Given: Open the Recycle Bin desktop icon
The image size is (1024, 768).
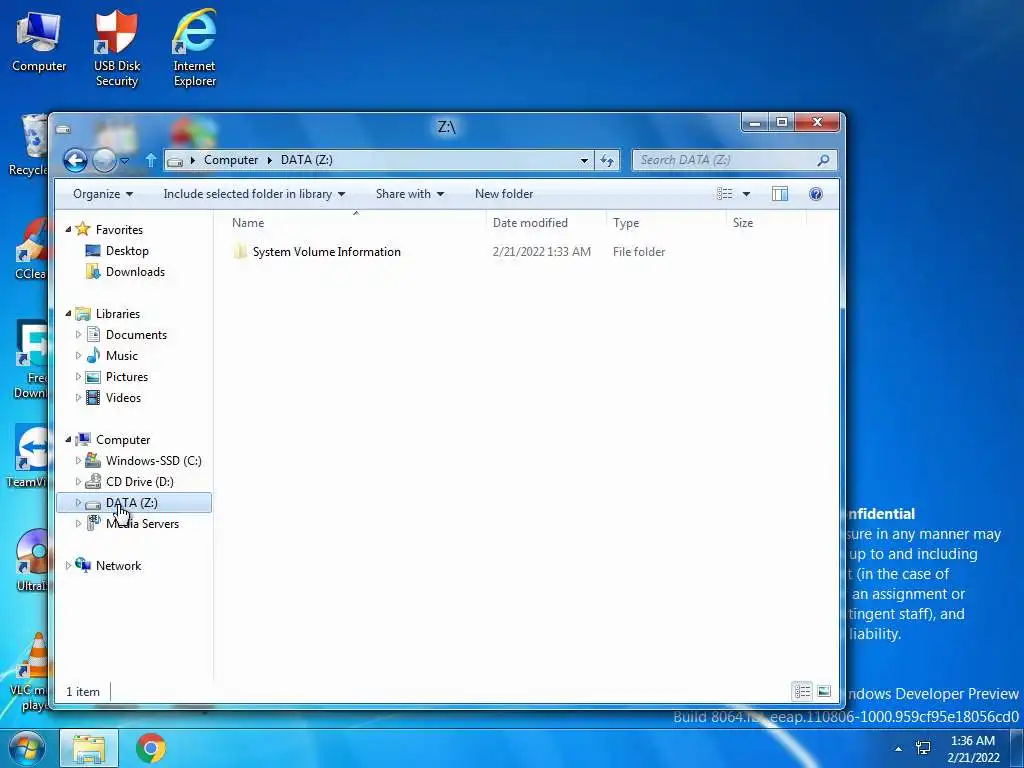Looking at the screenshot, I should pyautogui.click(x=29, y=146).
